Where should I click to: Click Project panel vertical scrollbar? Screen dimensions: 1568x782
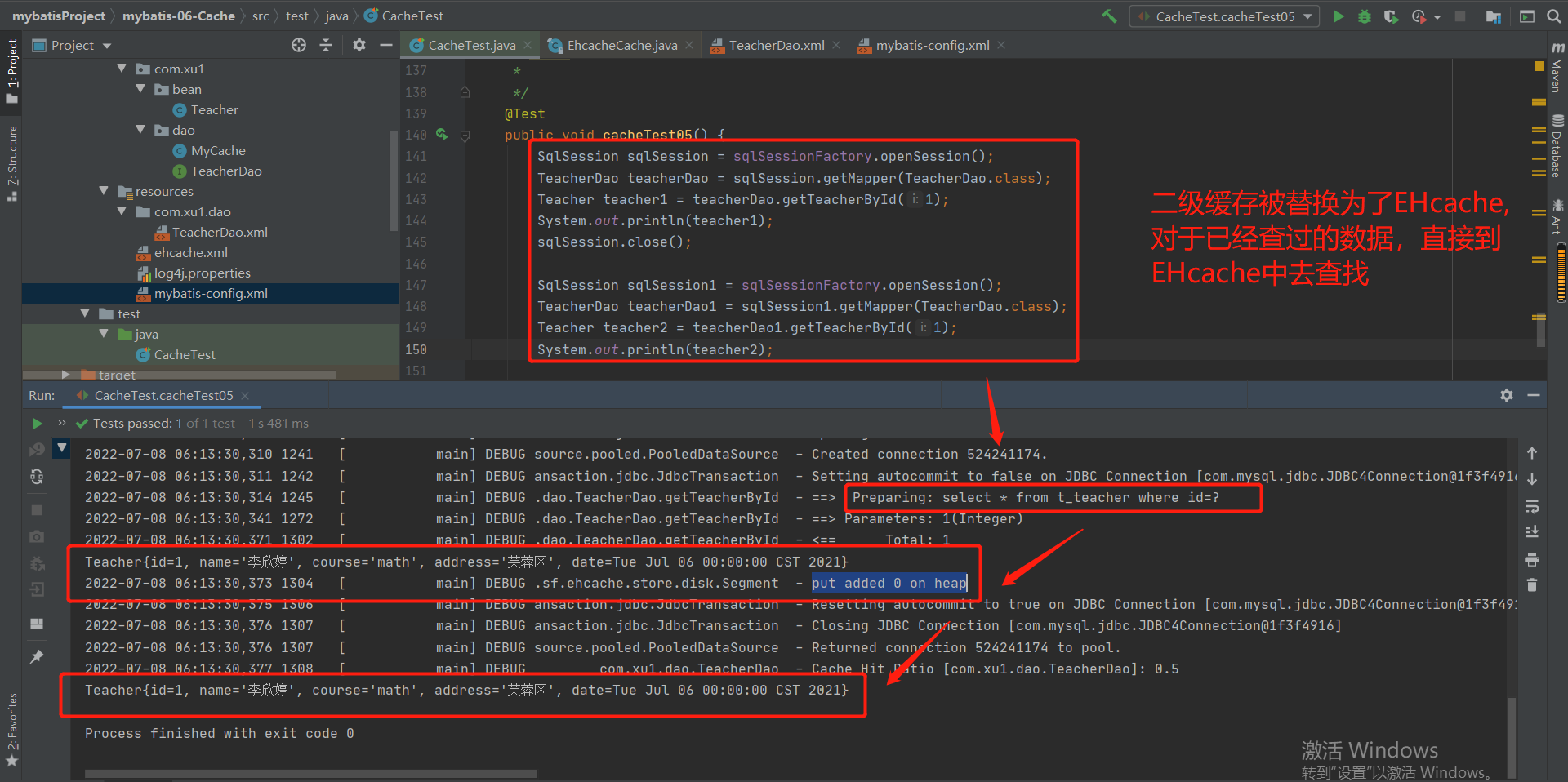pos(394,181)
